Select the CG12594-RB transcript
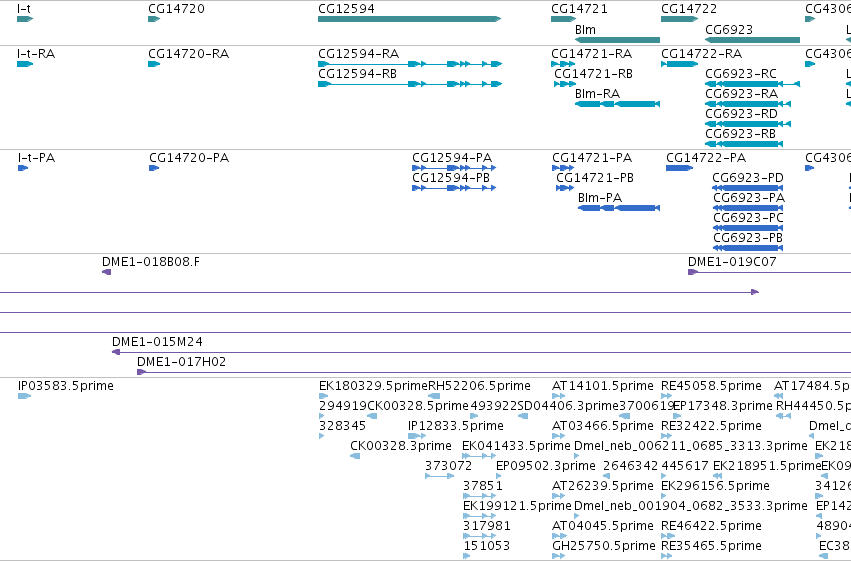This screenshot has height=561, width=851. 410,84
